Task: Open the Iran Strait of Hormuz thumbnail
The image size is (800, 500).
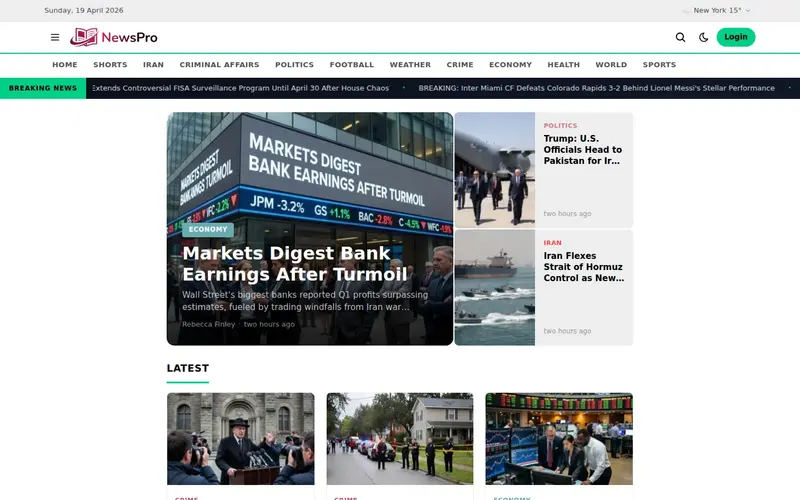Action: click(495, 288)
